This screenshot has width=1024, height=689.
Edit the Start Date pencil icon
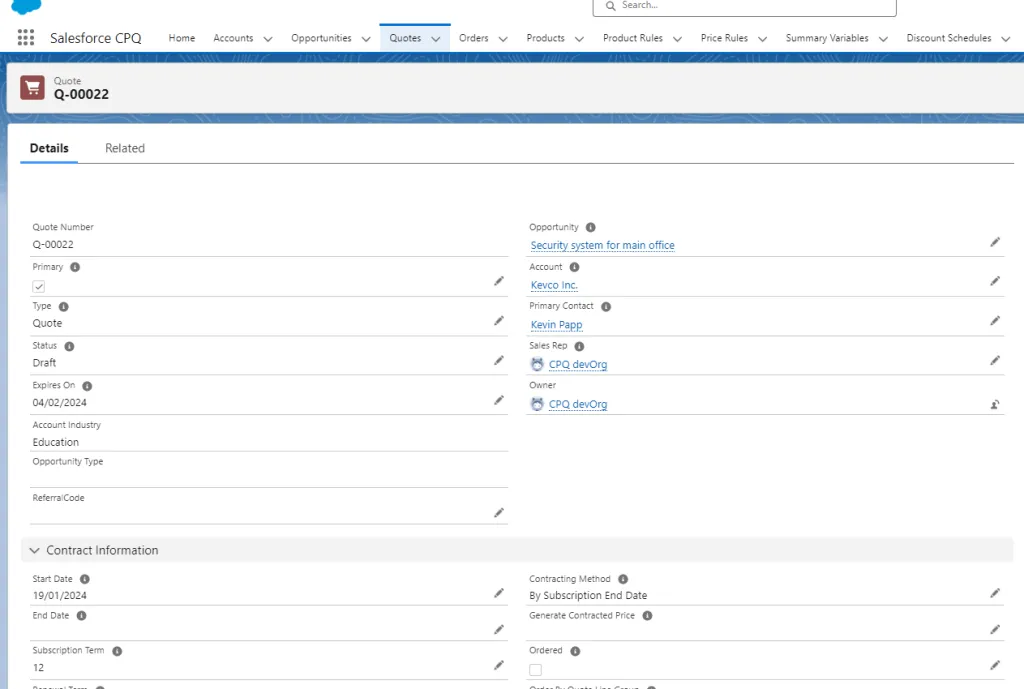499,593
